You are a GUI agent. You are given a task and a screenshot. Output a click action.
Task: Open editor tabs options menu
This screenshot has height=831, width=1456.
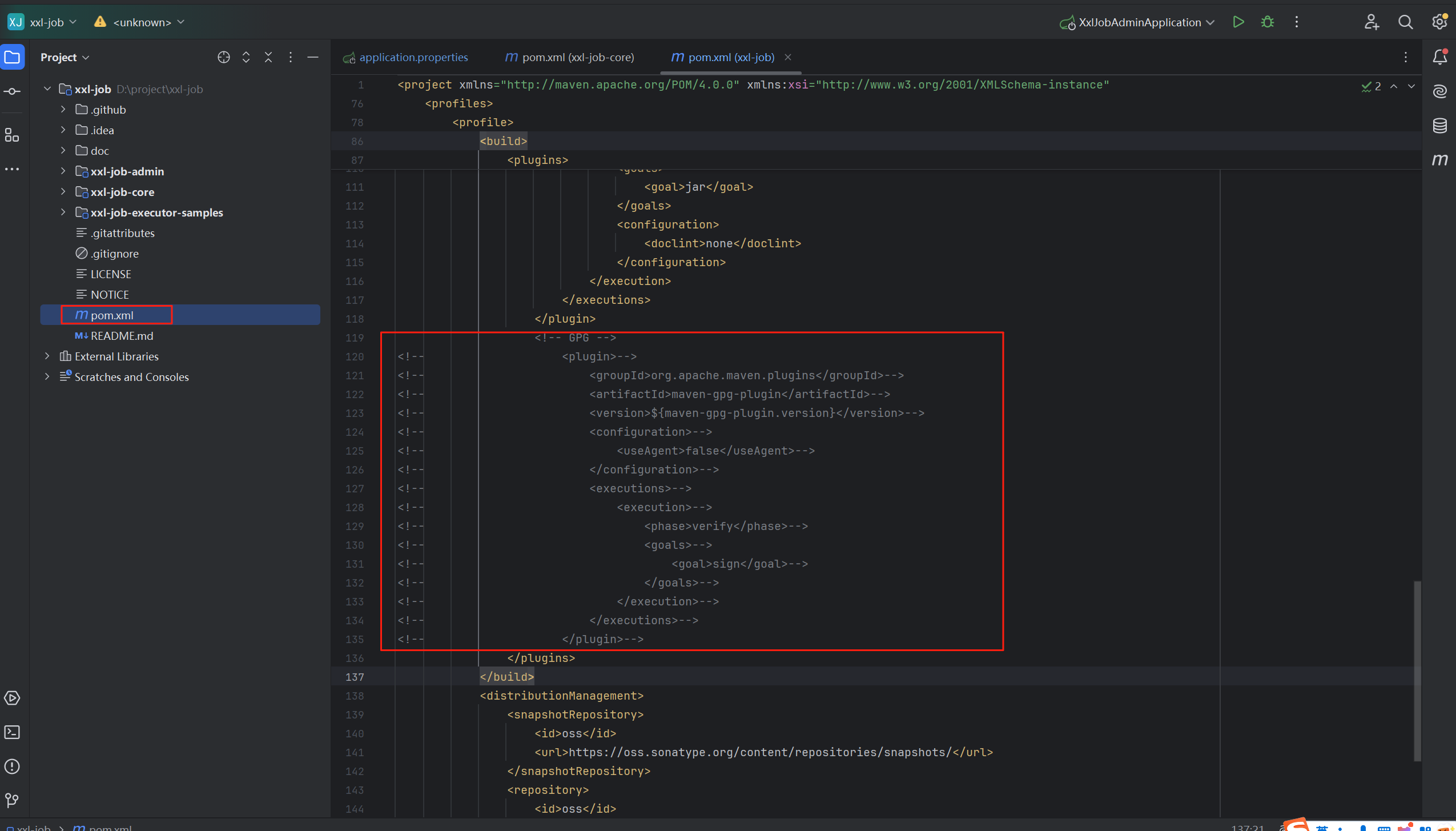point(1406,57)
